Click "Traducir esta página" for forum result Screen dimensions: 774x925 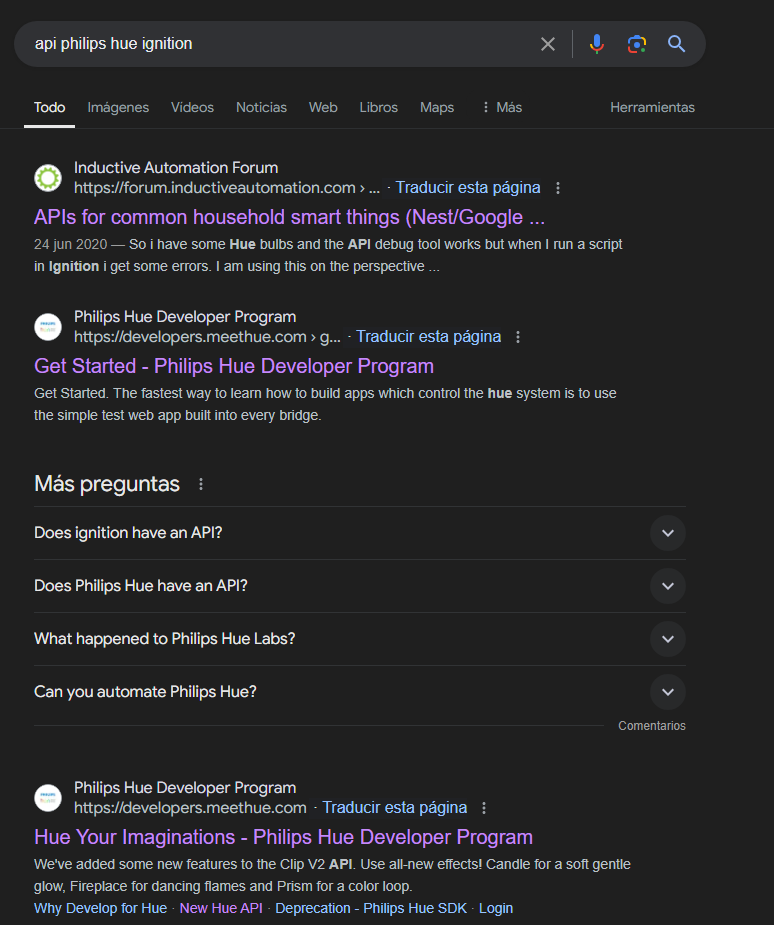pyautogui.click(x=468, y=188)
